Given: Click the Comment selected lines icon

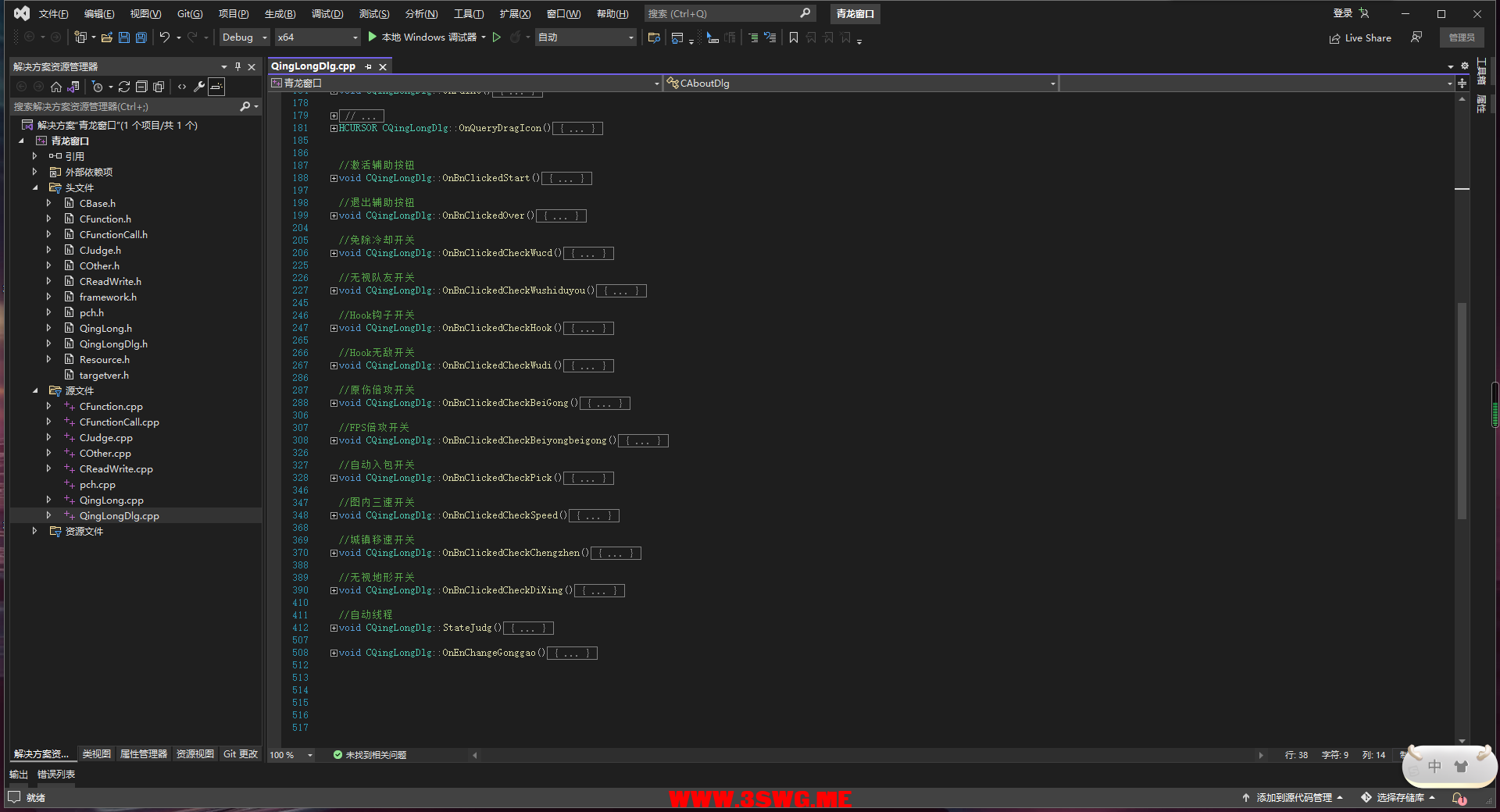Looking at the screenshot, I should 752,37.
